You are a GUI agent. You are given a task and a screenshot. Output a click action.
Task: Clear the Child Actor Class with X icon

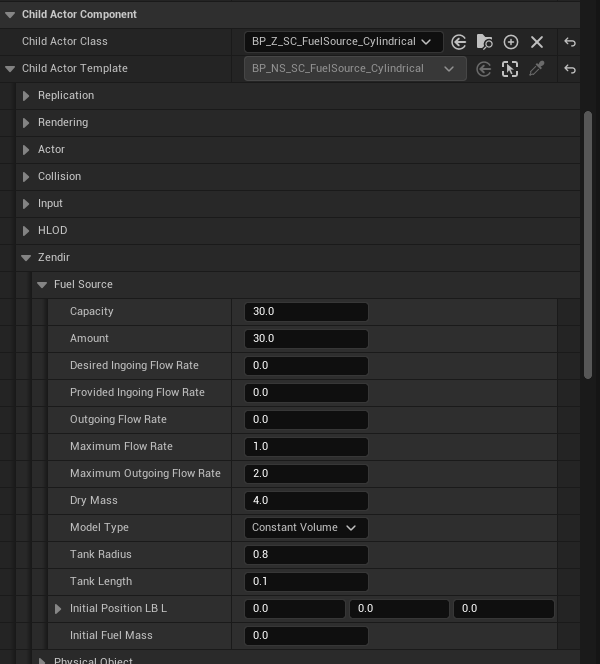(537, 42)
